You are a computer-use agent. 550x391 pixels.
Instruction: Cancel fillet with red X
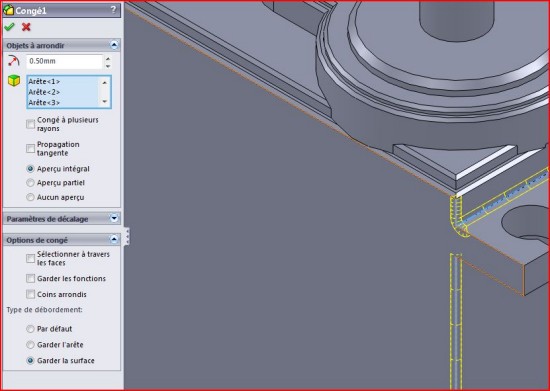[26, 27]
